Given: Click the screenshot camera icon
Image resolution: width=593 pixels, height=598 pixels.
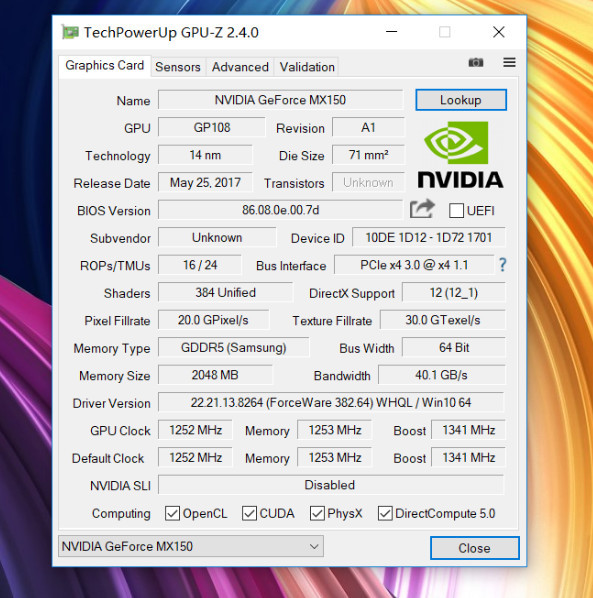Looking at the screenshot, I should 476,62.
